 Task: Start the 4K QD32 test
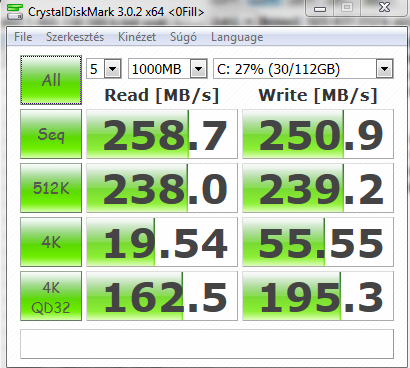pyautogui.click(x=51, y=296)
